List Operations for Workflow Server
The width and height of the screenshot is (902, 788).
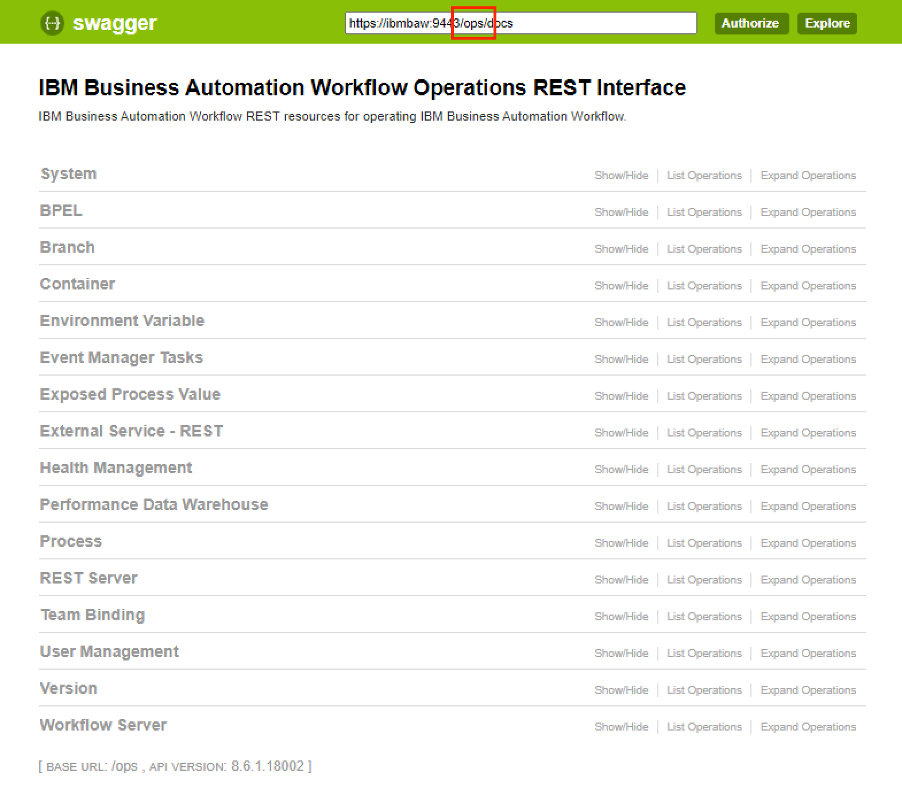tap(705, 727)
